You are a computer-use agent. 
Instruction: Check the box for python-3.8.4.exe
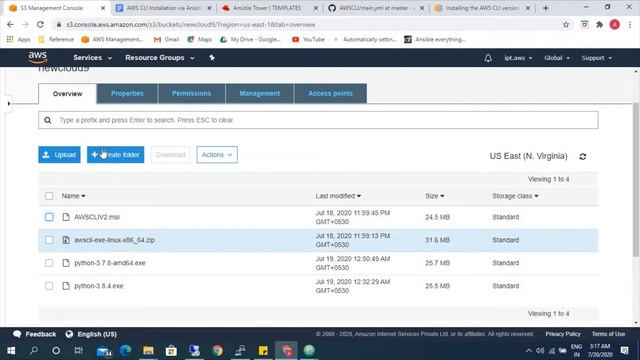coord(49,285)
